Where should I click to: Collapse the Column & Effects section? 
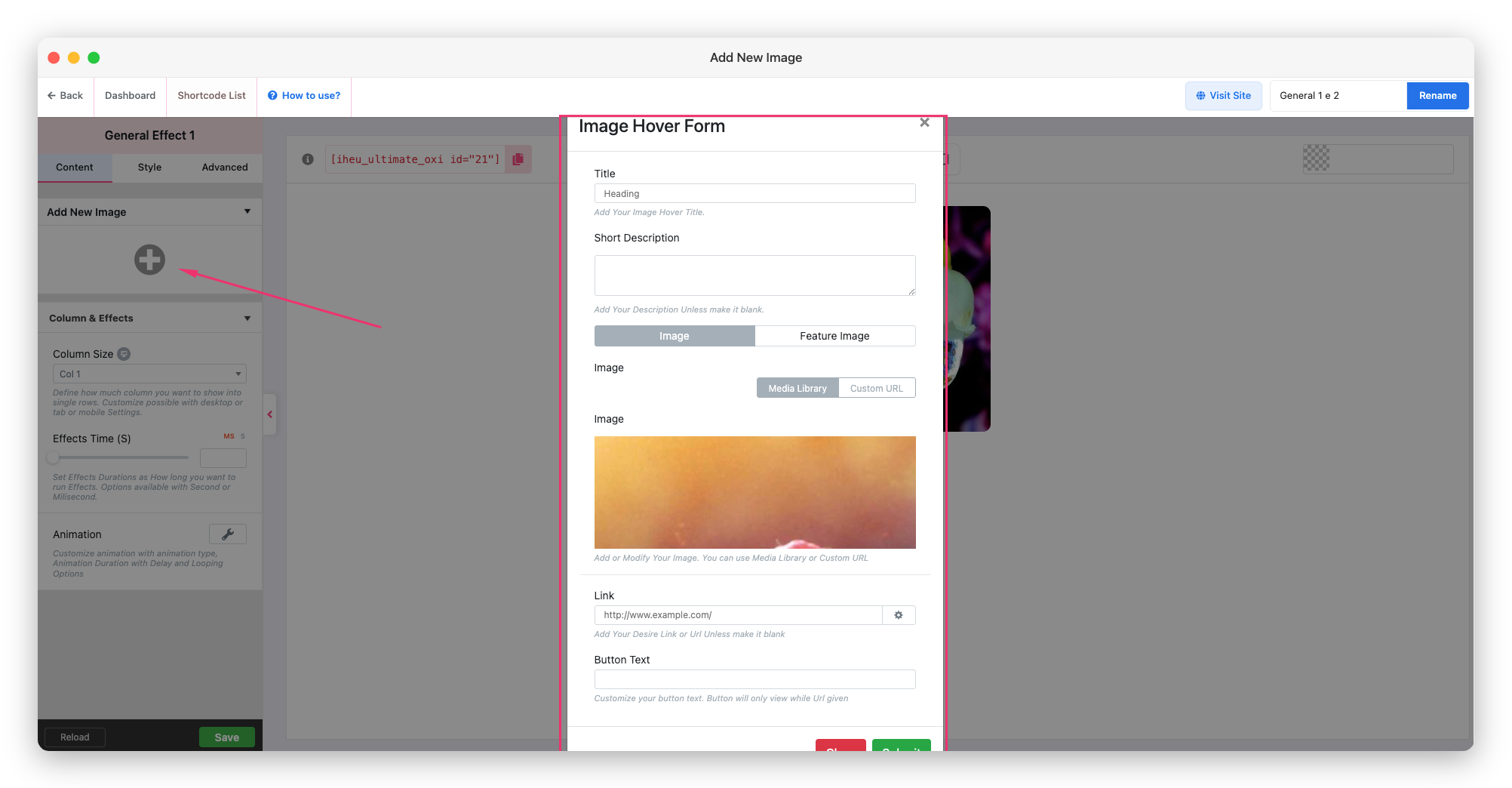tap(247, 319)
